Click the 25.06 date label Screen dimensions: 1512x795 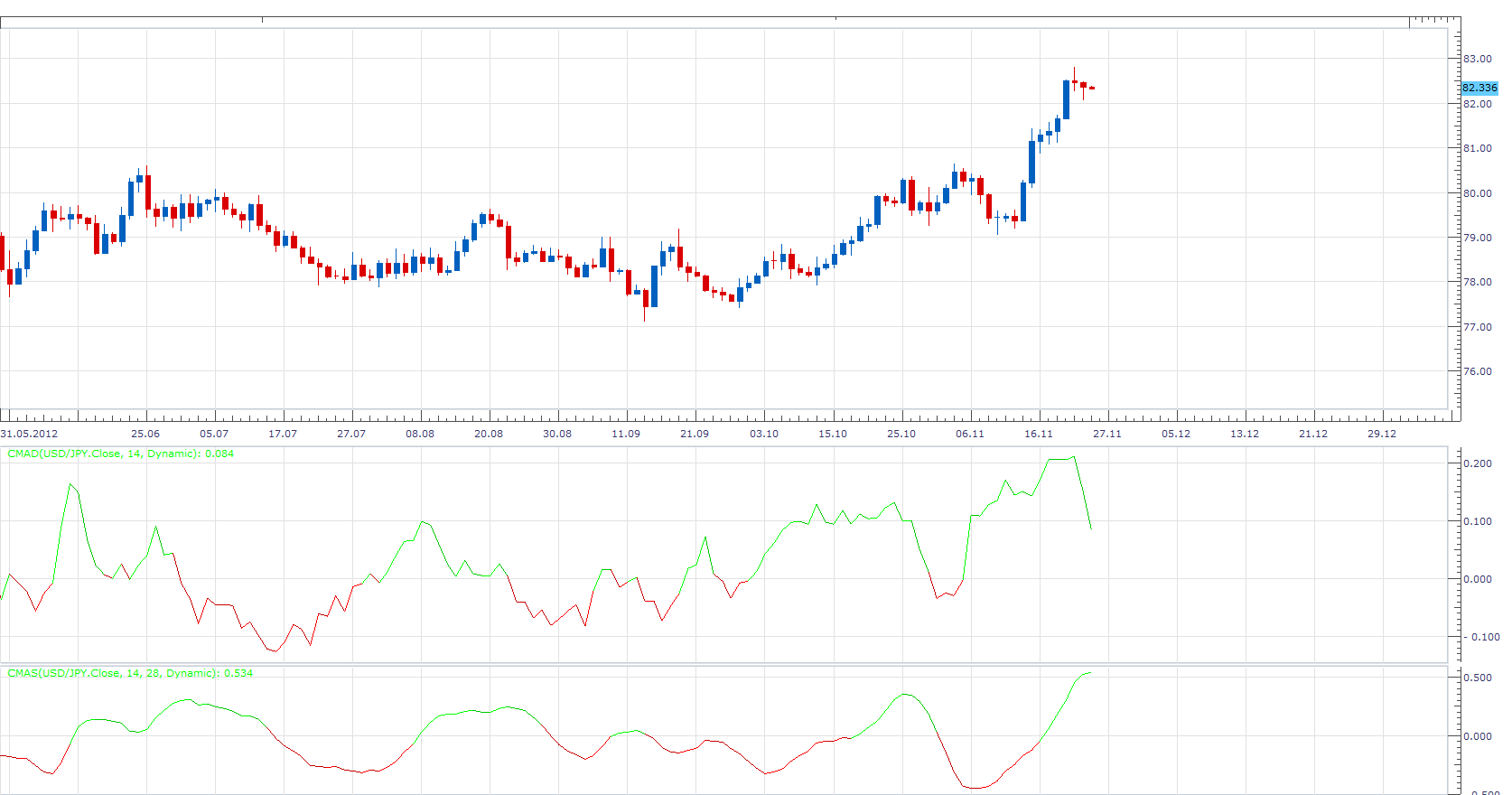click(x=145, y=434)
